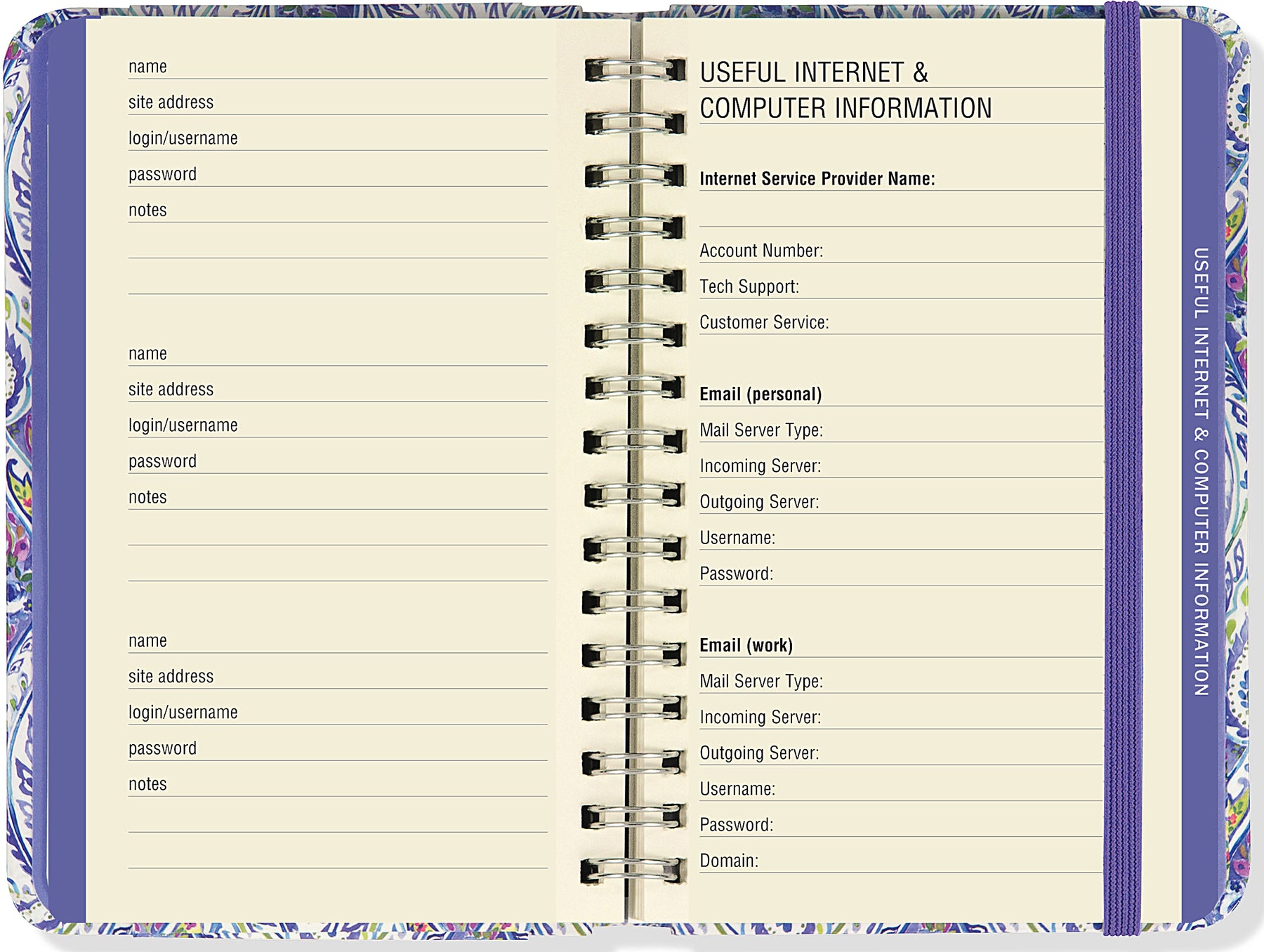This screenshot has height=952, width=1264.
Task: Select the Useful Internet & Computer Information page title
Action: tap(845, 91)
